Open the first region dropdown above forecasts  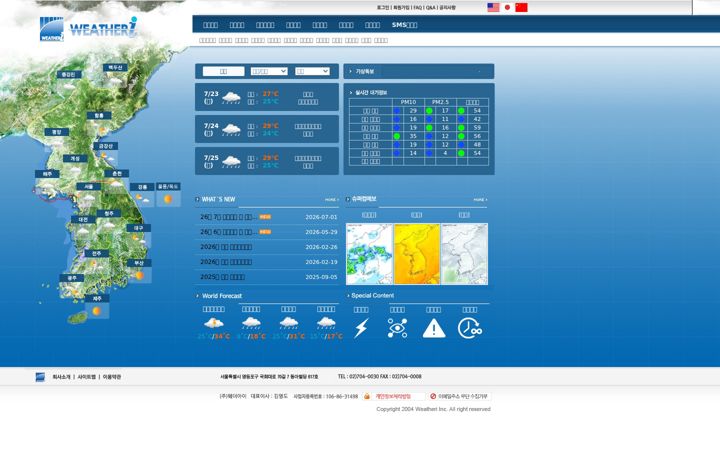pyautogui.click(x=269, y=71)
